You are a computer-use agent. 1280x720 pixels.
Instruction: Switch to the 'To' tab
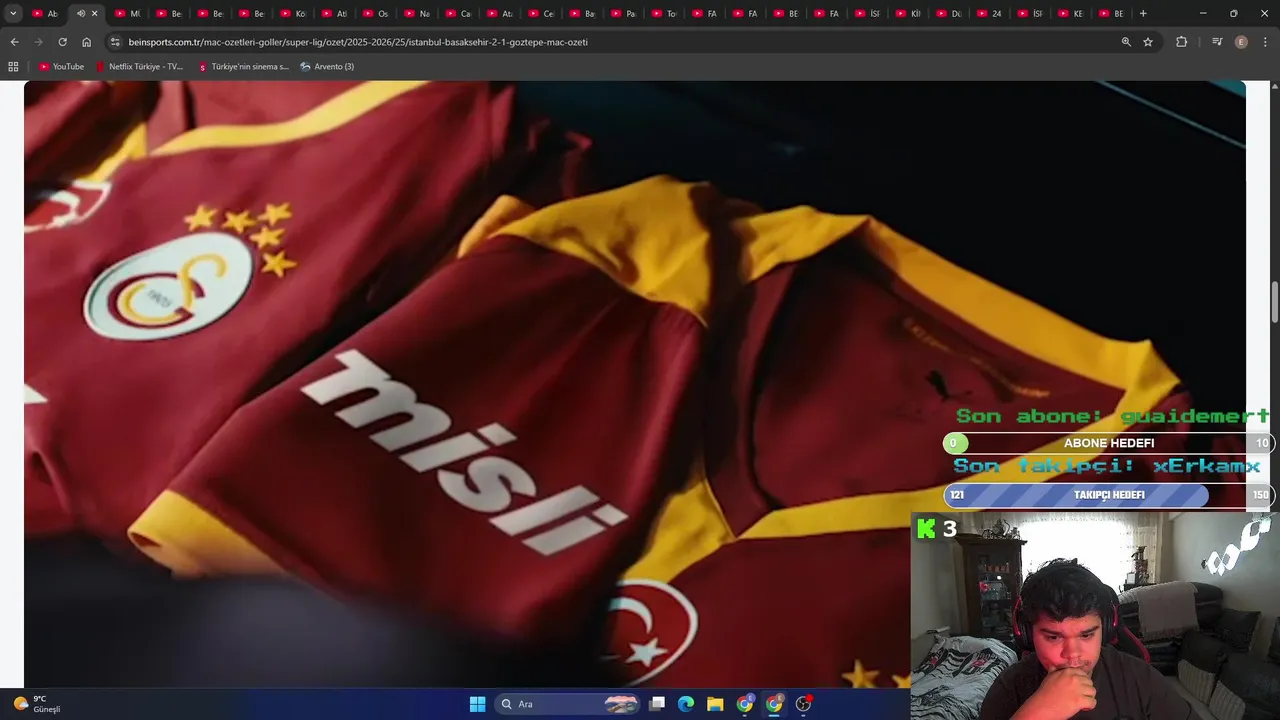point(663,13)
